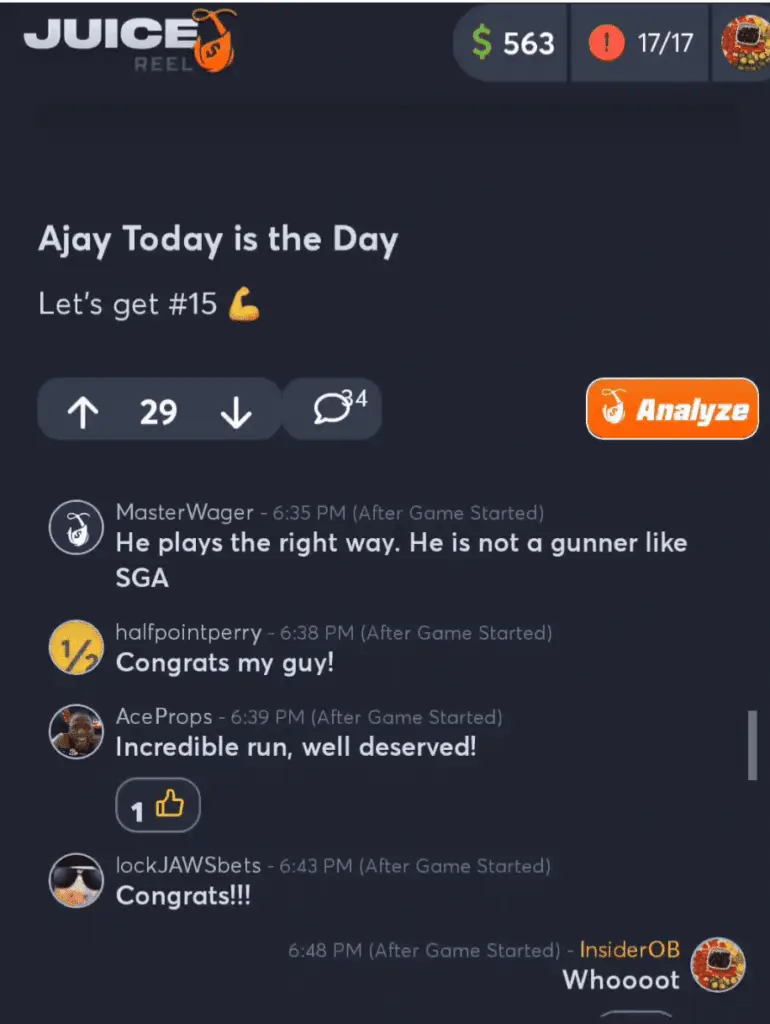Click the comments scrollbar thumb
The width and height of the screenshot is (770, 1024).
coord(752,745)
